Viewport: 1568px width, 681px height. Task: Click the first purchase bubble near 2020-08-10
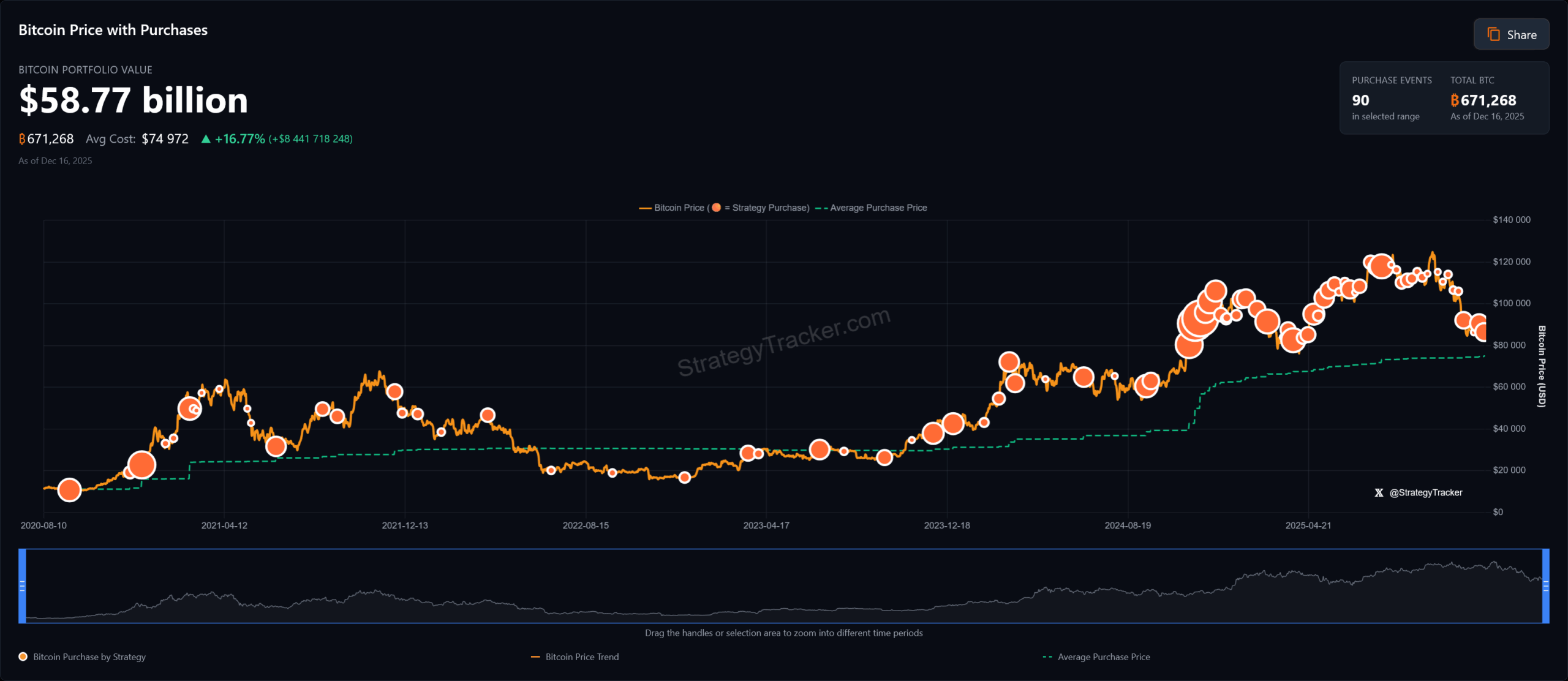(x=69, y=490)
